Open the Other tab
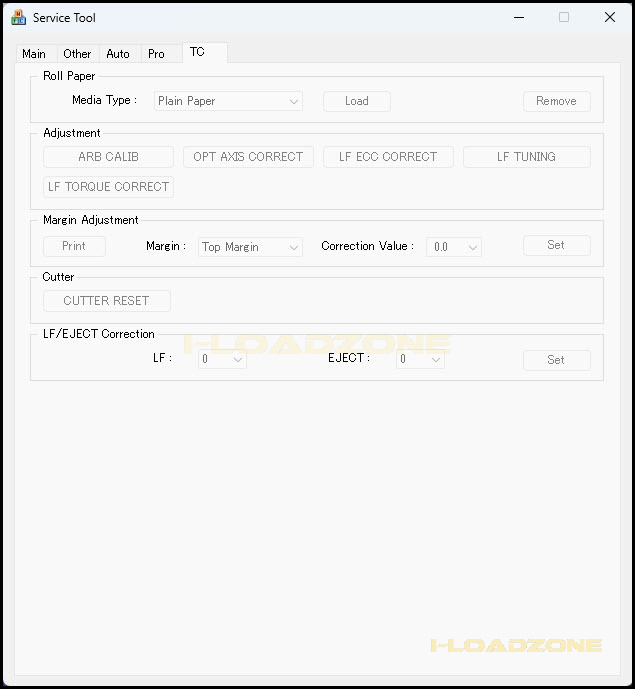Screen dimensions: 635x689 click(77, 54)
